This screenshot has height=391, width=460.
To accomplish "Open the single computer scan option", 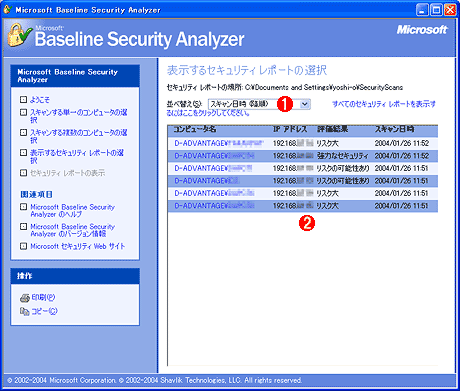I will click(79, 116).
